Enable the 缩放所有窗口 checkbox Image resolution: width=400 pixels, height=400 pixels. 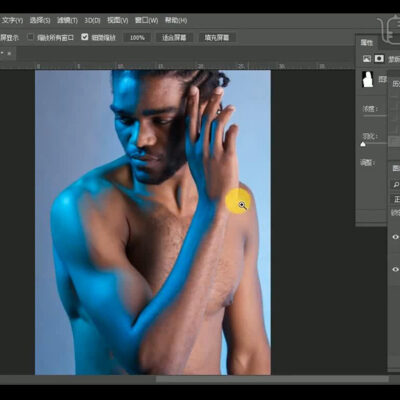31,37
